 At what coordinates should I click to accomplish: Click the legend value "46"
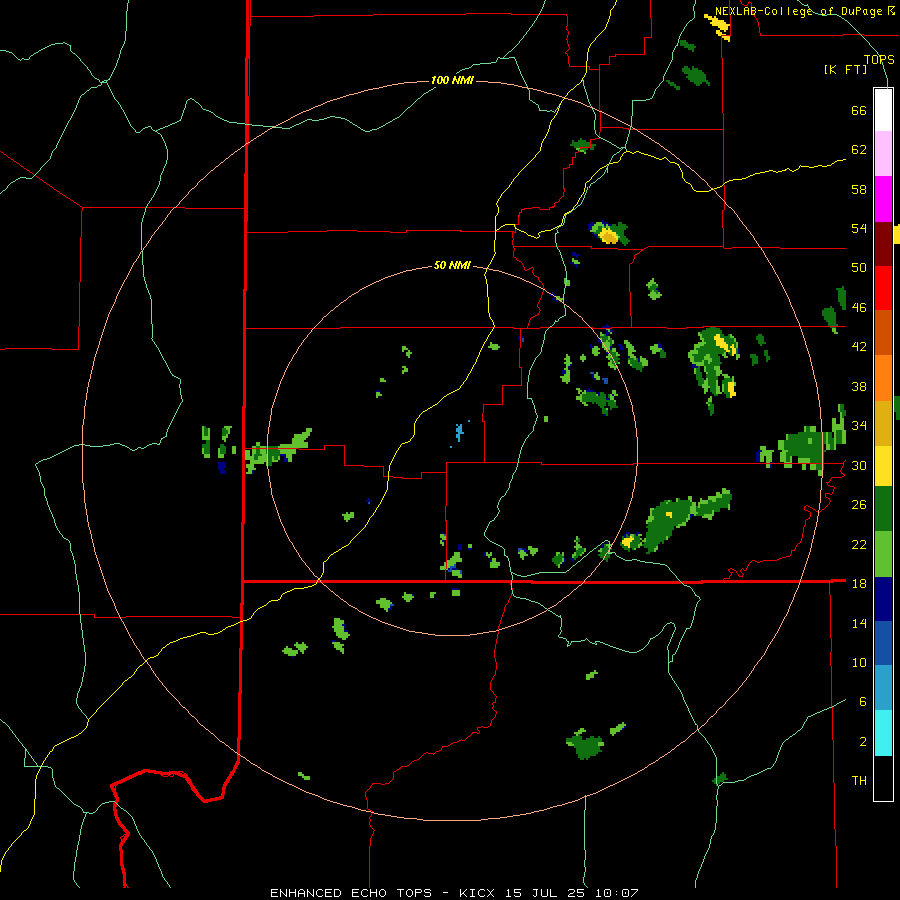(859, 307)
